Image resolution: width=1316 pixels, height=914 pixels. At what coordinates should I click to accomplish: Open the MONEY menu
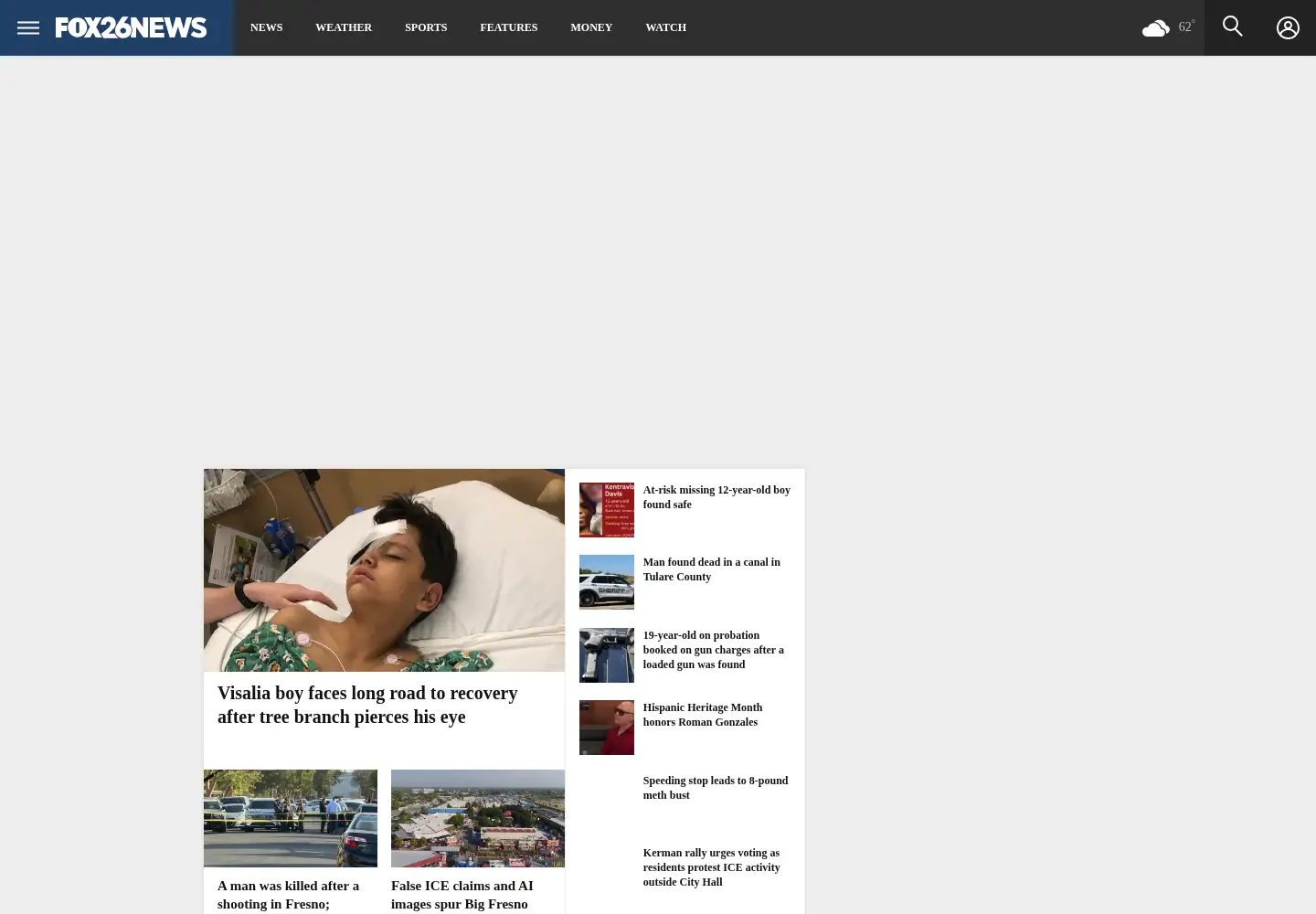[x=591, y=27]
